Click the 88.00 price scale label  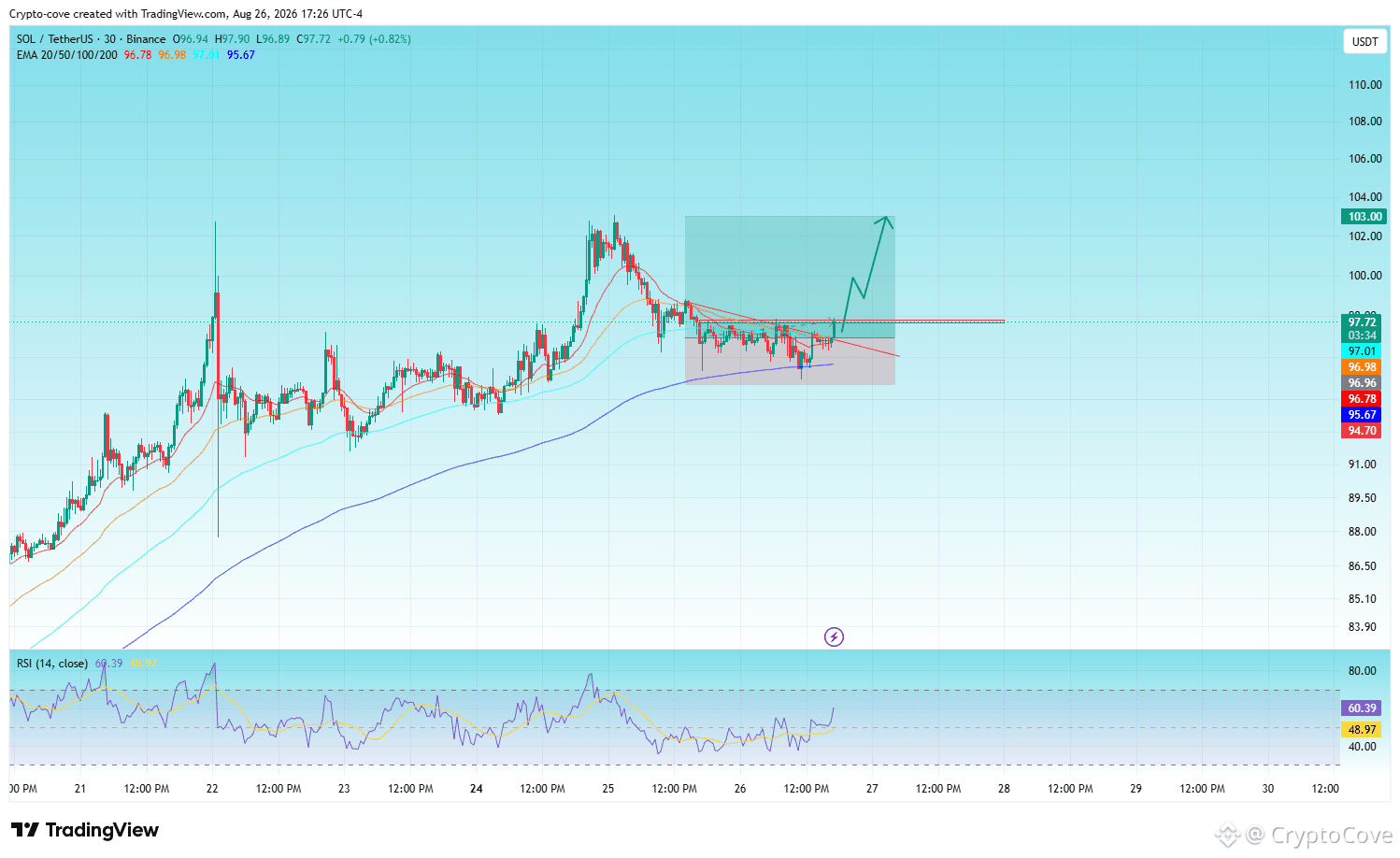click(x=1363, y=532)
